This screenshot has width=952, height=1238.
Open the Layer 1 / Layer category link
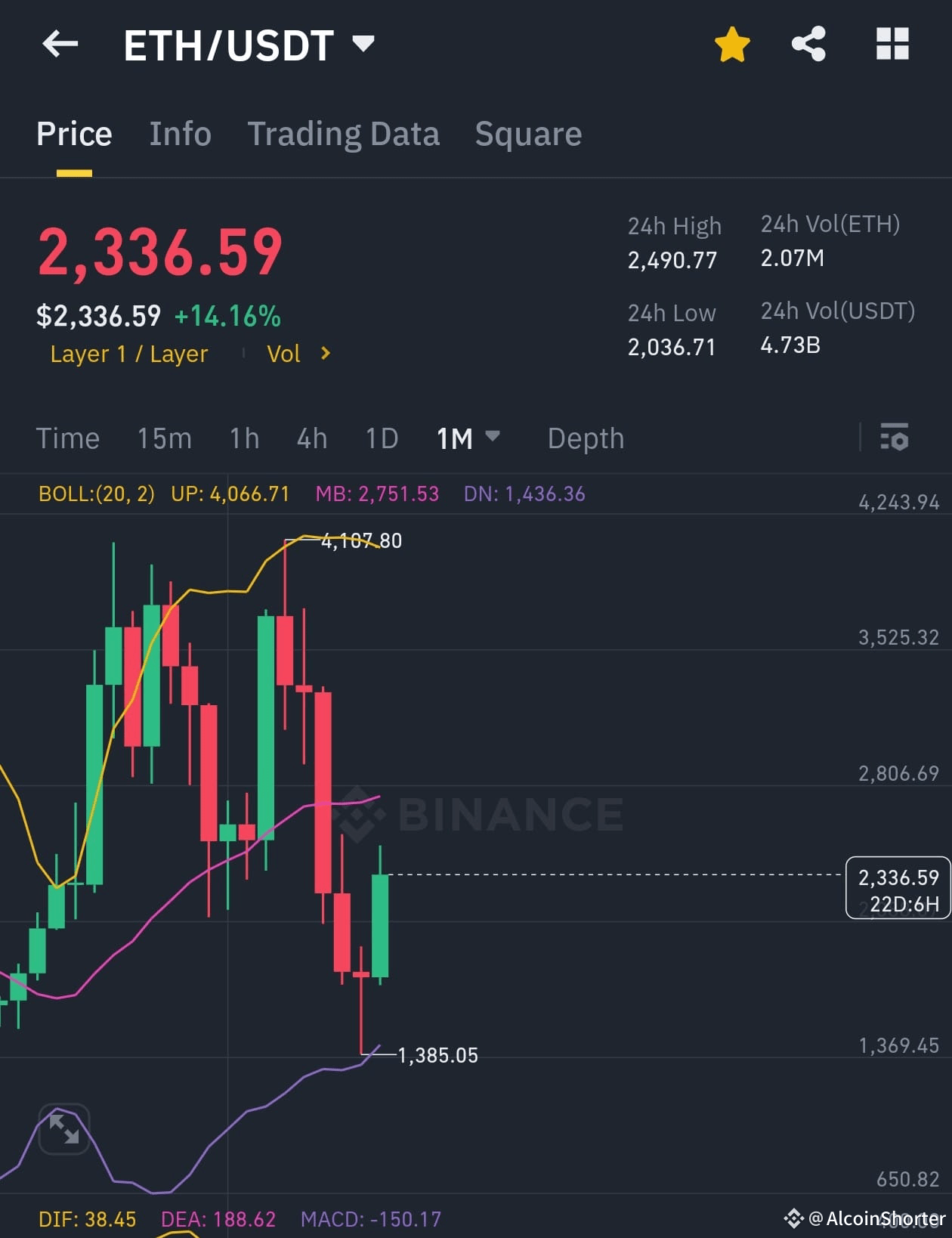129,354
